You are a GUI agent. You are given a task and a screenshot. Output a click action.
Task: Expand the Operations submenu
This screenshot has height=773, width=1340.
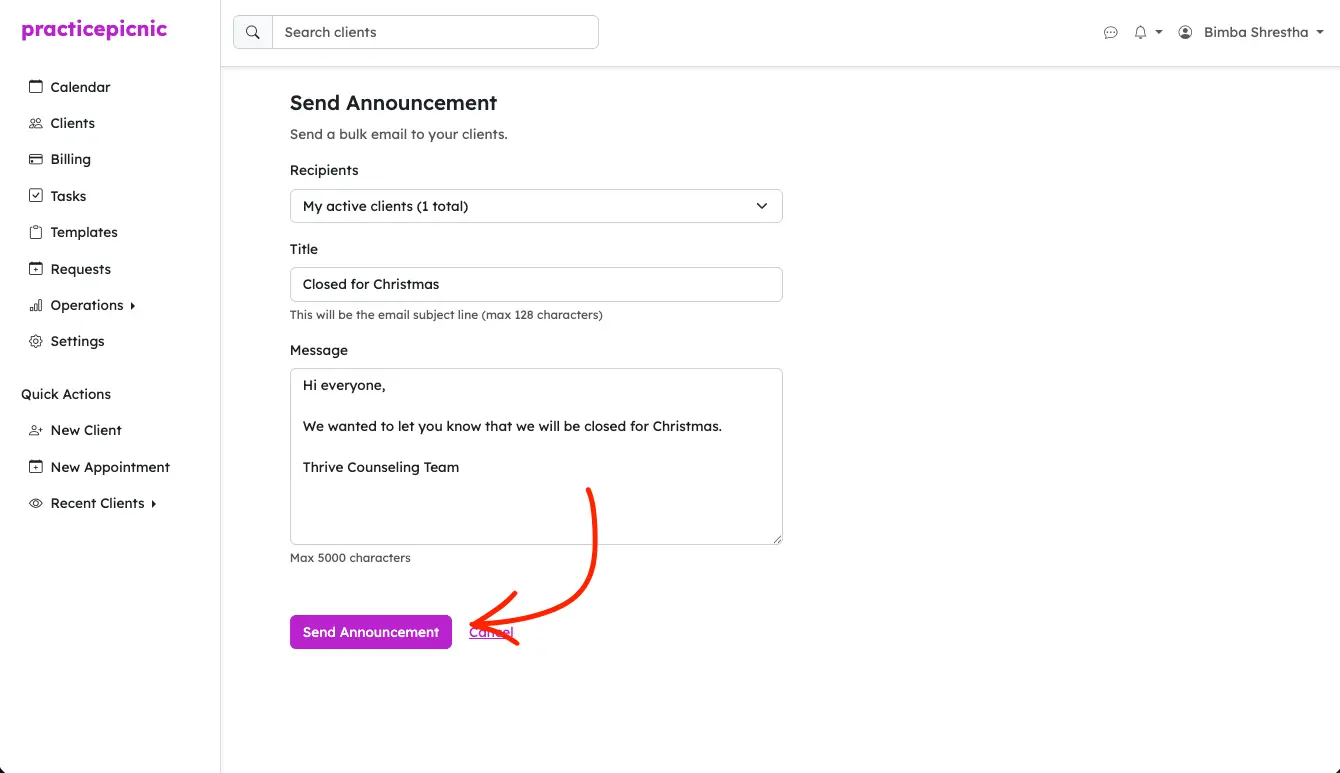(x=87, y=305)
